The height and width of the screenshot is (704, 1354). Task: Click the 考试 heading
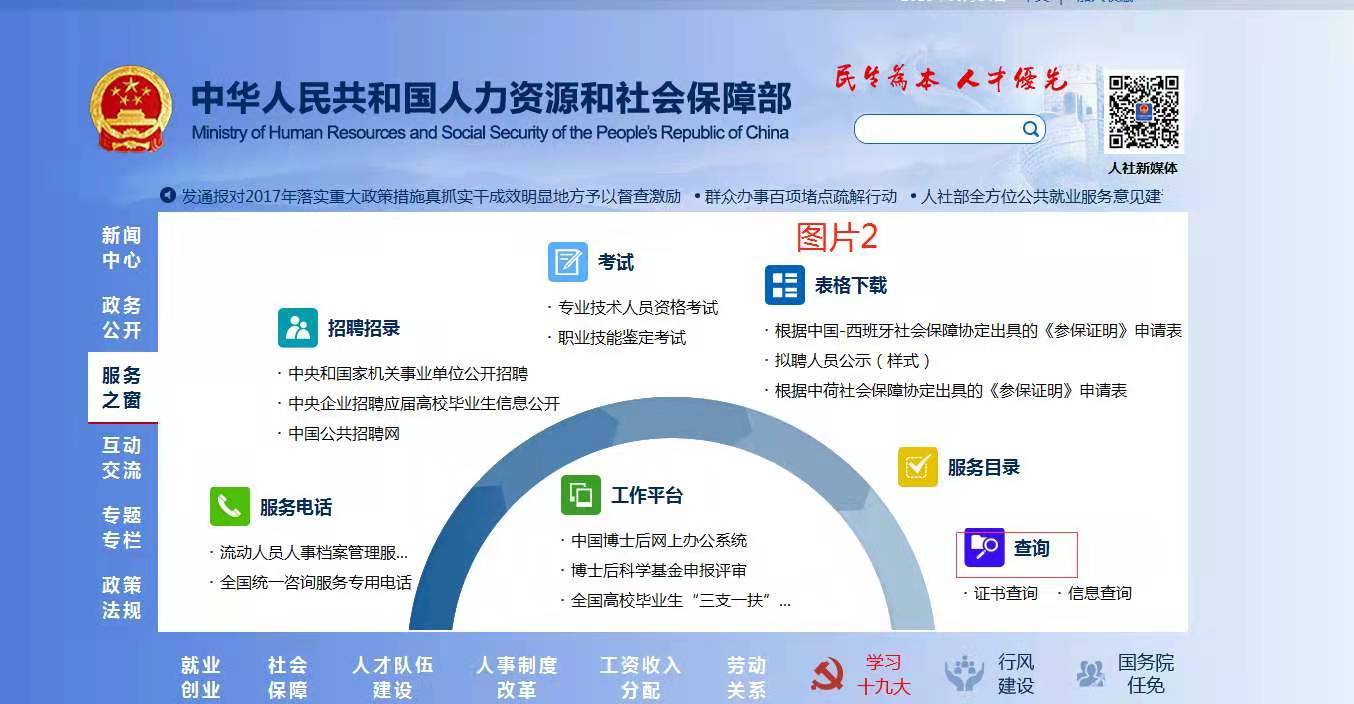pos(616,262)
